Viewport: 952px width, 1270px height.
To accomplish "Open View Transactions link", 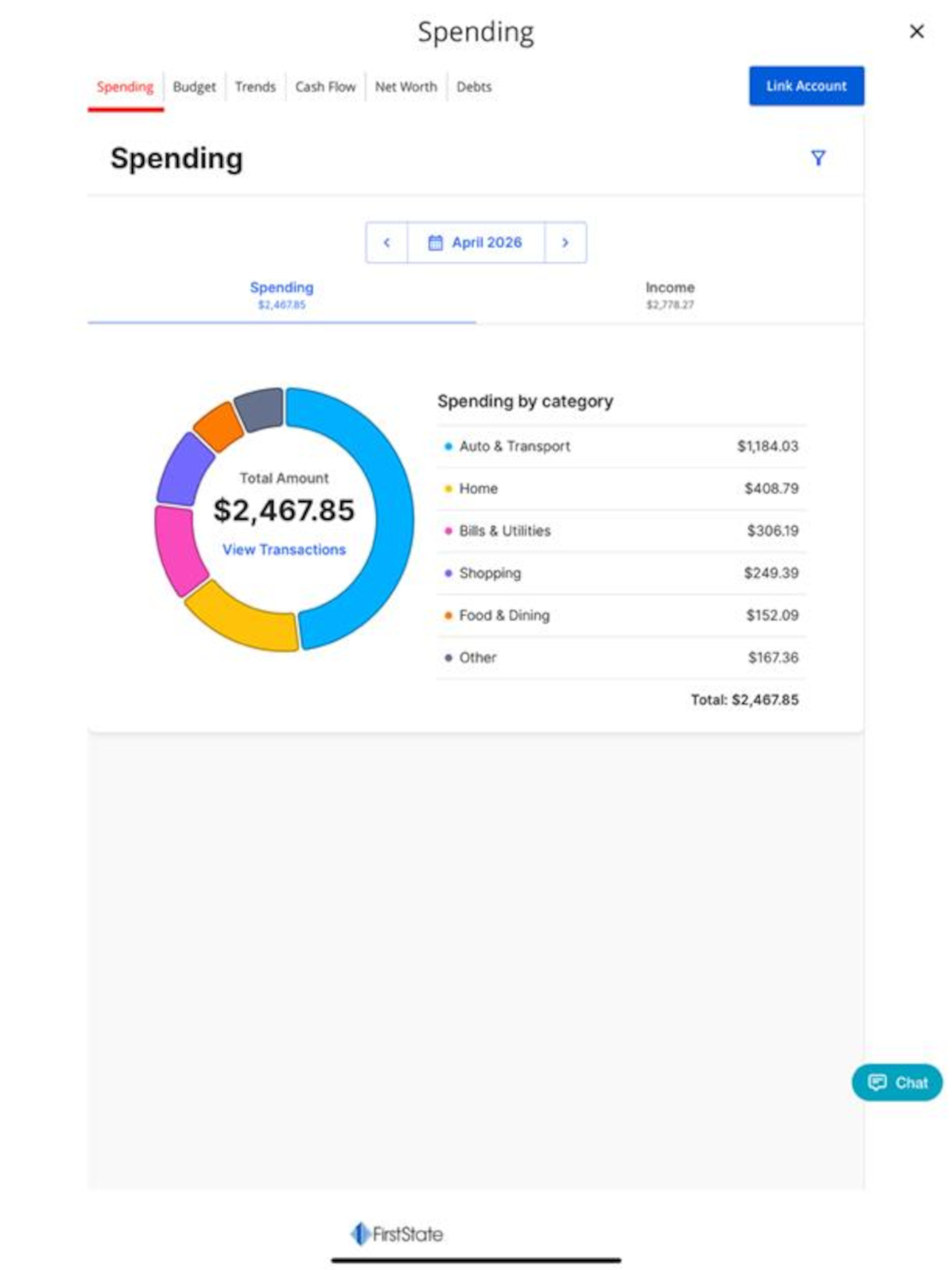I will point(284,549).
